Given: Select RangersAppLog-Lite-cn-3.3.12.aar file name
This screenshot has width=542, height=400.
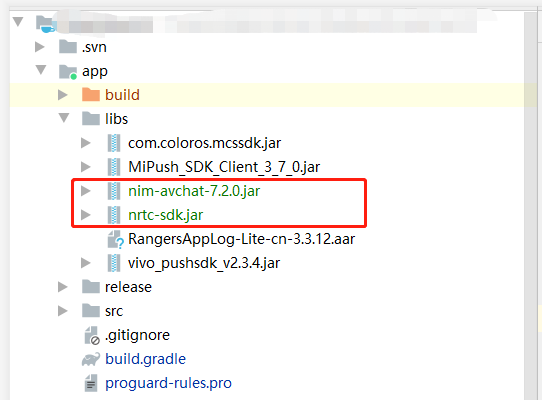Looking at the screenshot, I should click(242, 239).
